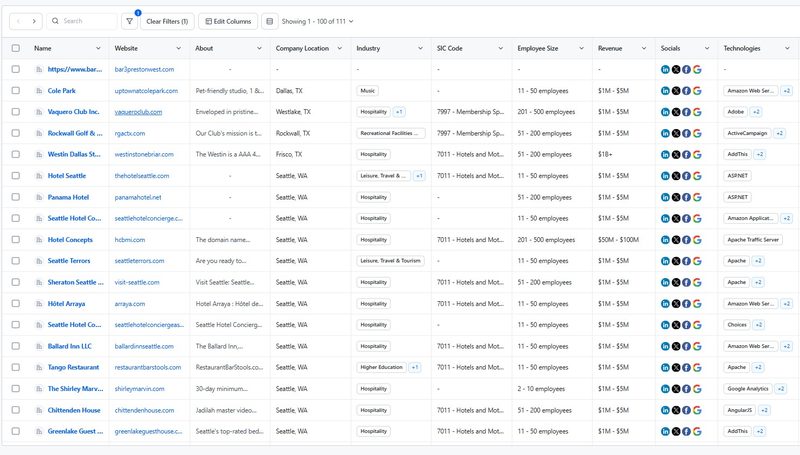Select the "$50M - $100M" revenue cell
The height and width of the screenshot is (455, 800).
pos(618,240)
